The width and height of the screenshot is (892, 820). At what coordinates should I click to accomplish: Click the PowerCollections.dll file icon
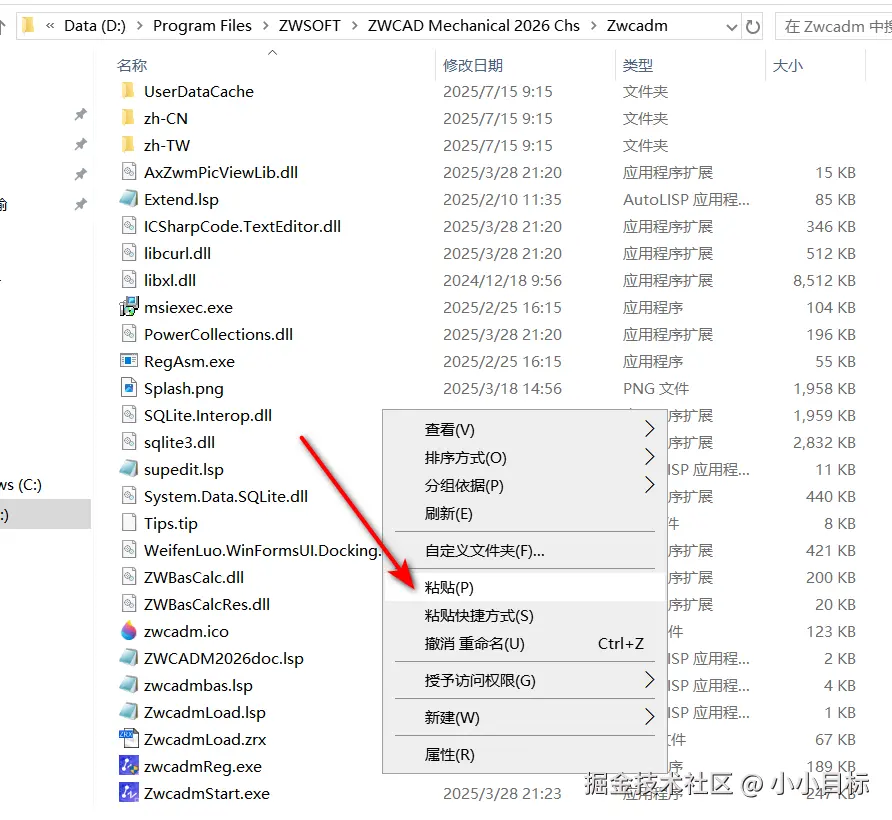[x=129, y=334]
